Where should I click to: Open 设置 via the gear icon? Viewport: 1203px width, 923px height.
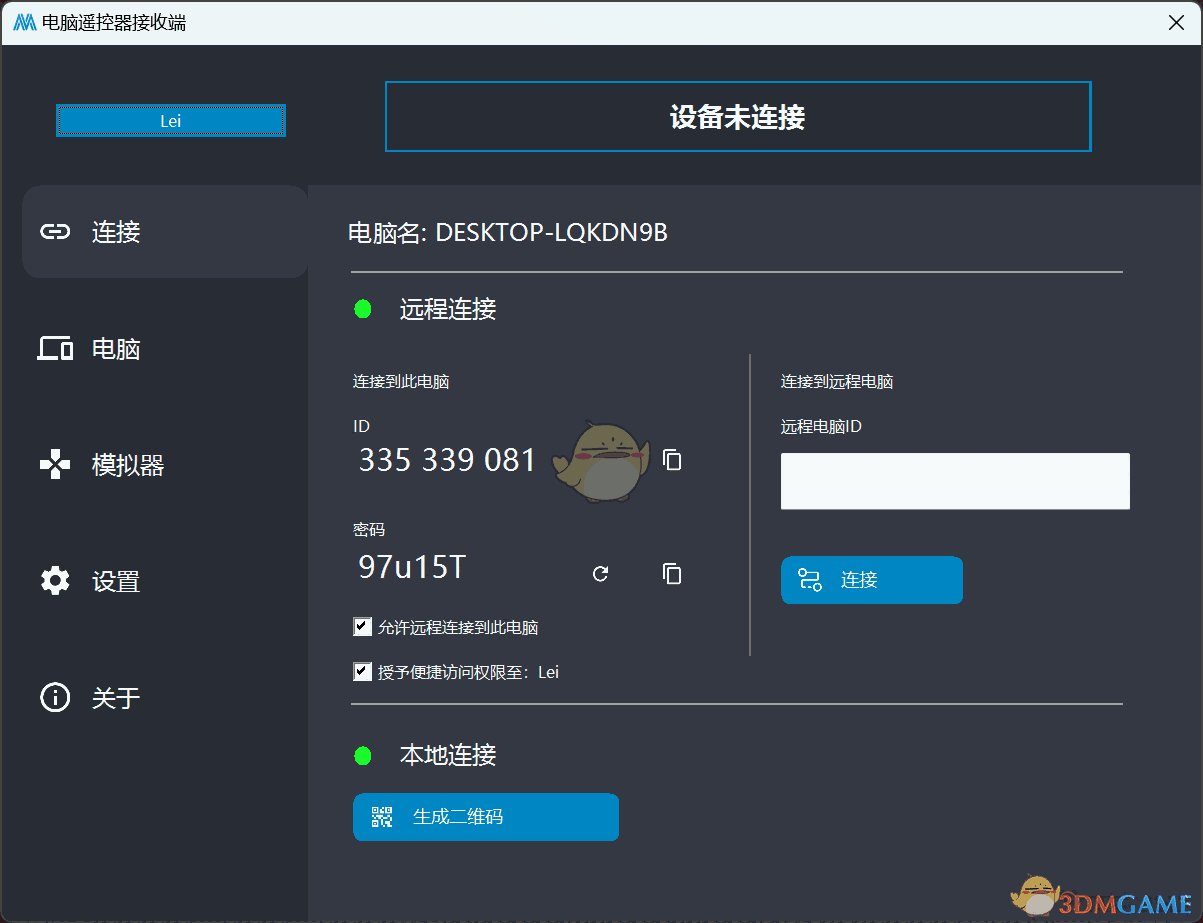(55, 581)
